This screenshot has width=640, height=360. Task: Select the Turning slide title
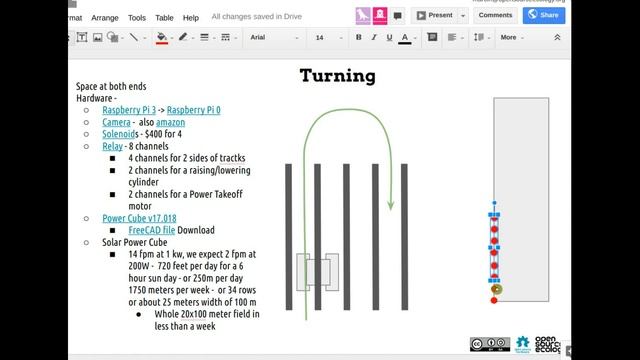338,76
